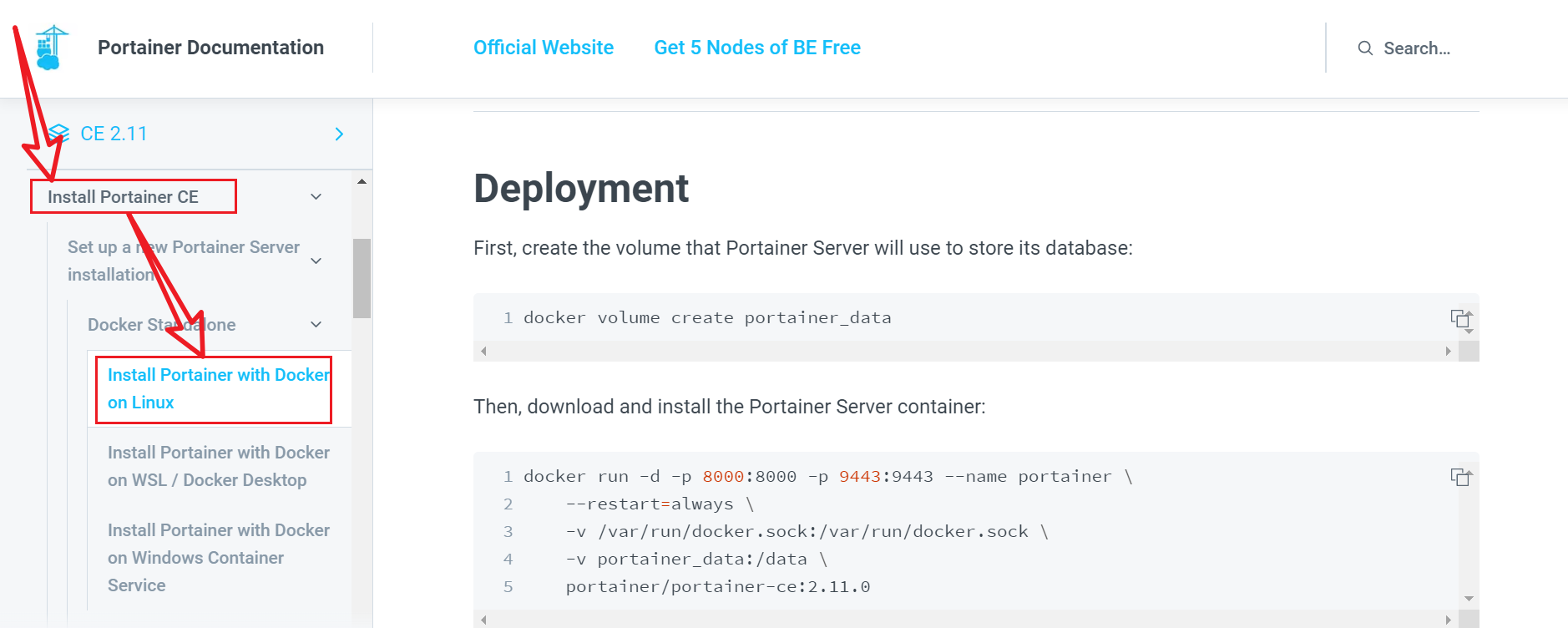This screenshot has height=628, width=1568.
Task: Open Get 5 Nodes of BE Free
Action: click(757, 48)
